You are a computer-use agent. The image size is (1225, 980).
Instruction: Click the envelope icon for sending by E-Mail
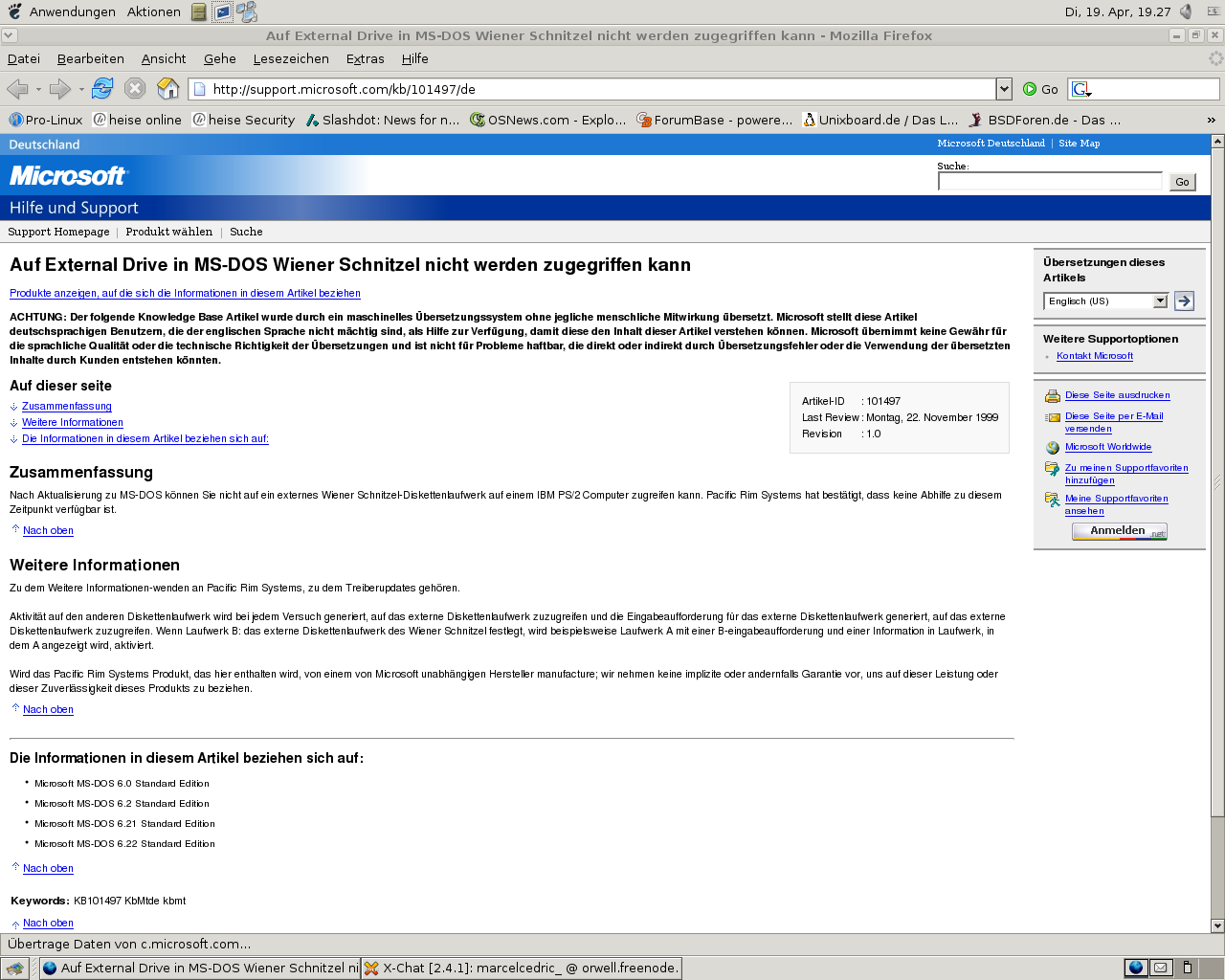pos(1053,417)
